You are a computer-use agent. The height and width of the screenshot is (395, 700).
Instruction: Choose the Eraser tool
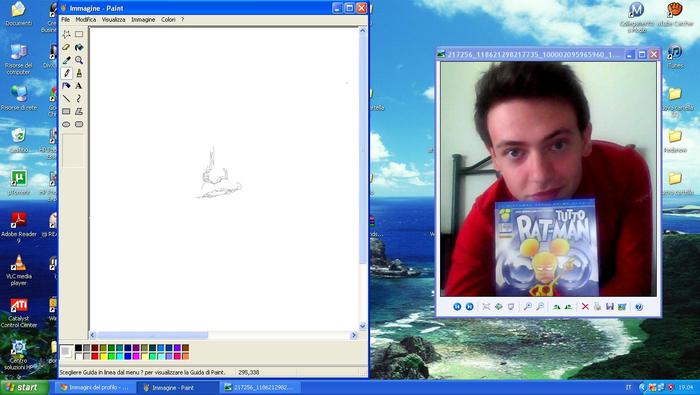[x=67, y=47]
